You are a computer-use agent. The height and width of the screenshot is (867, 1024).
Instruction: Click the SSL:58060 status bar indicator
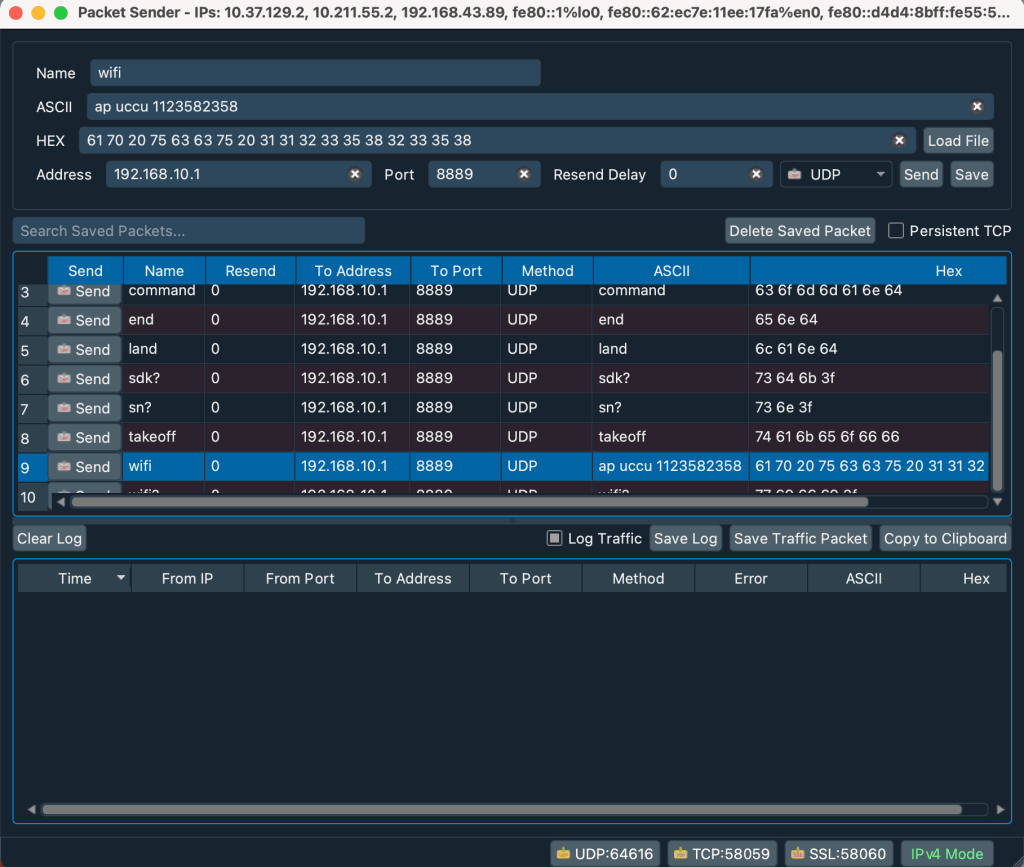tap(838, 854)
